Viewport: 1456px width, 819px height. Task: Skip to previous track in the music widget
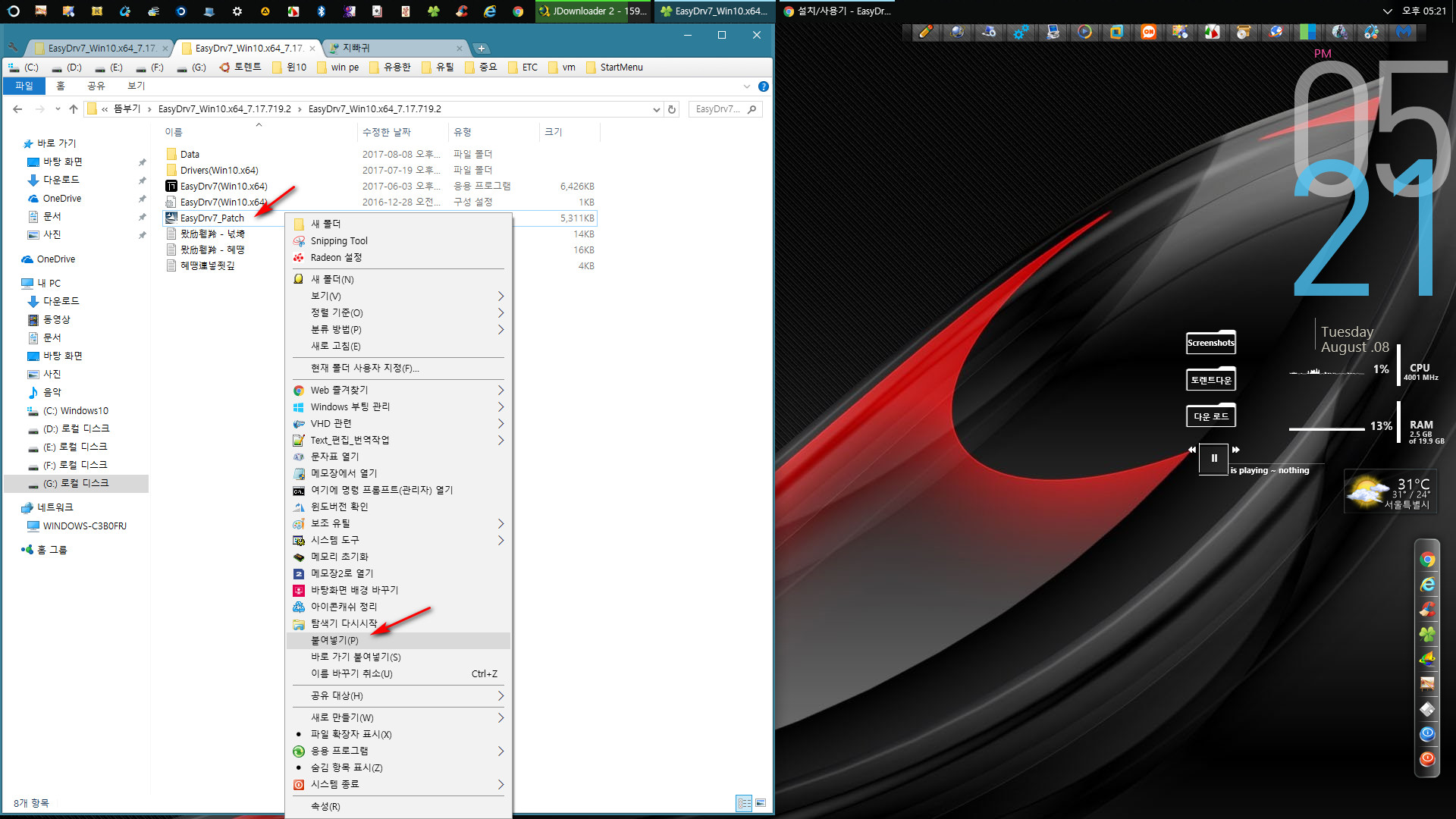[1191, 450]
